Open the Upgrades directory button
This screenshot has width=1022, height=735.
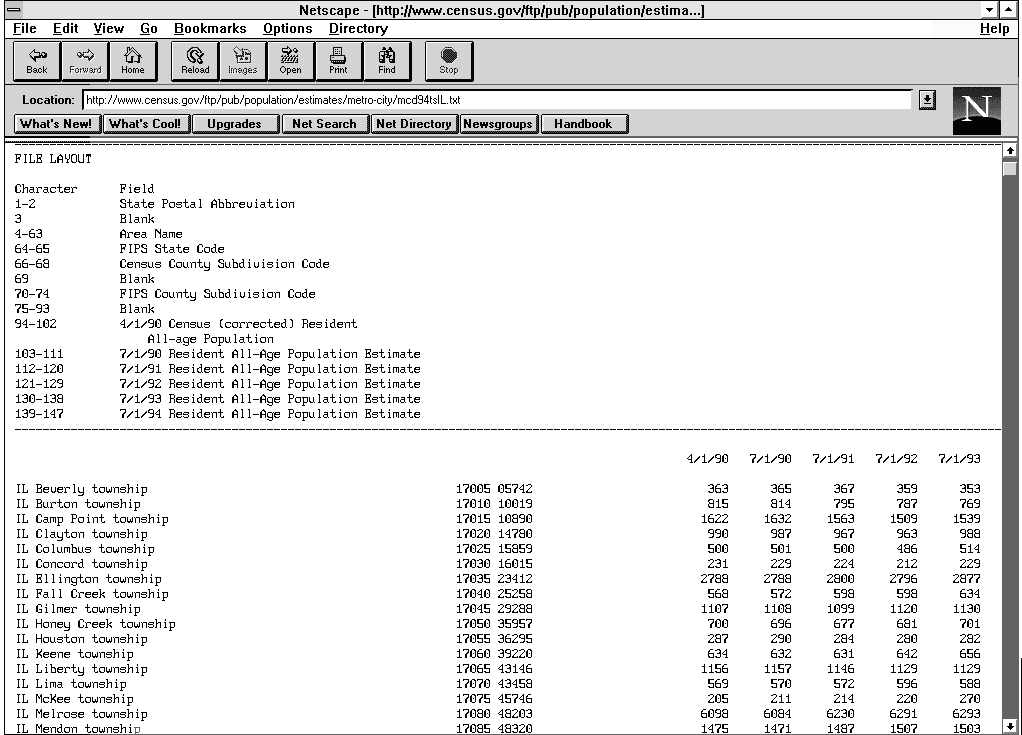coord(235,124)
